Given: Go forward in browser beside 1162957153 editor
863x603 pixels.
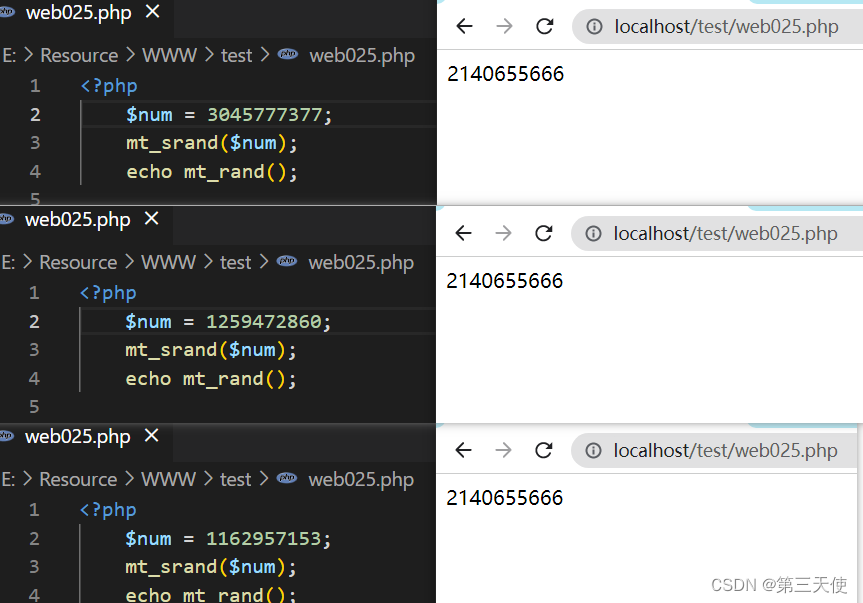Looking at the screenshot, I should [503, 450].
